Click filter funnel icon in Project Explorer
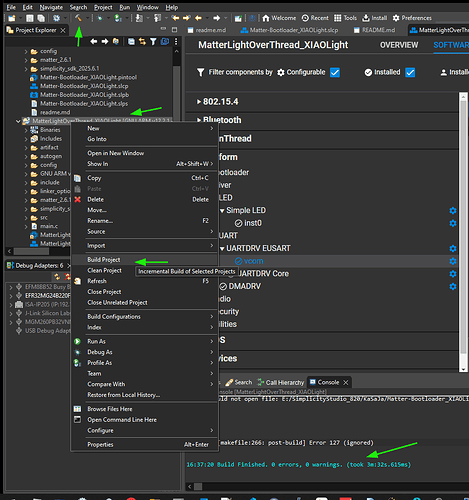The image size is (469, 500). [153, 41]
